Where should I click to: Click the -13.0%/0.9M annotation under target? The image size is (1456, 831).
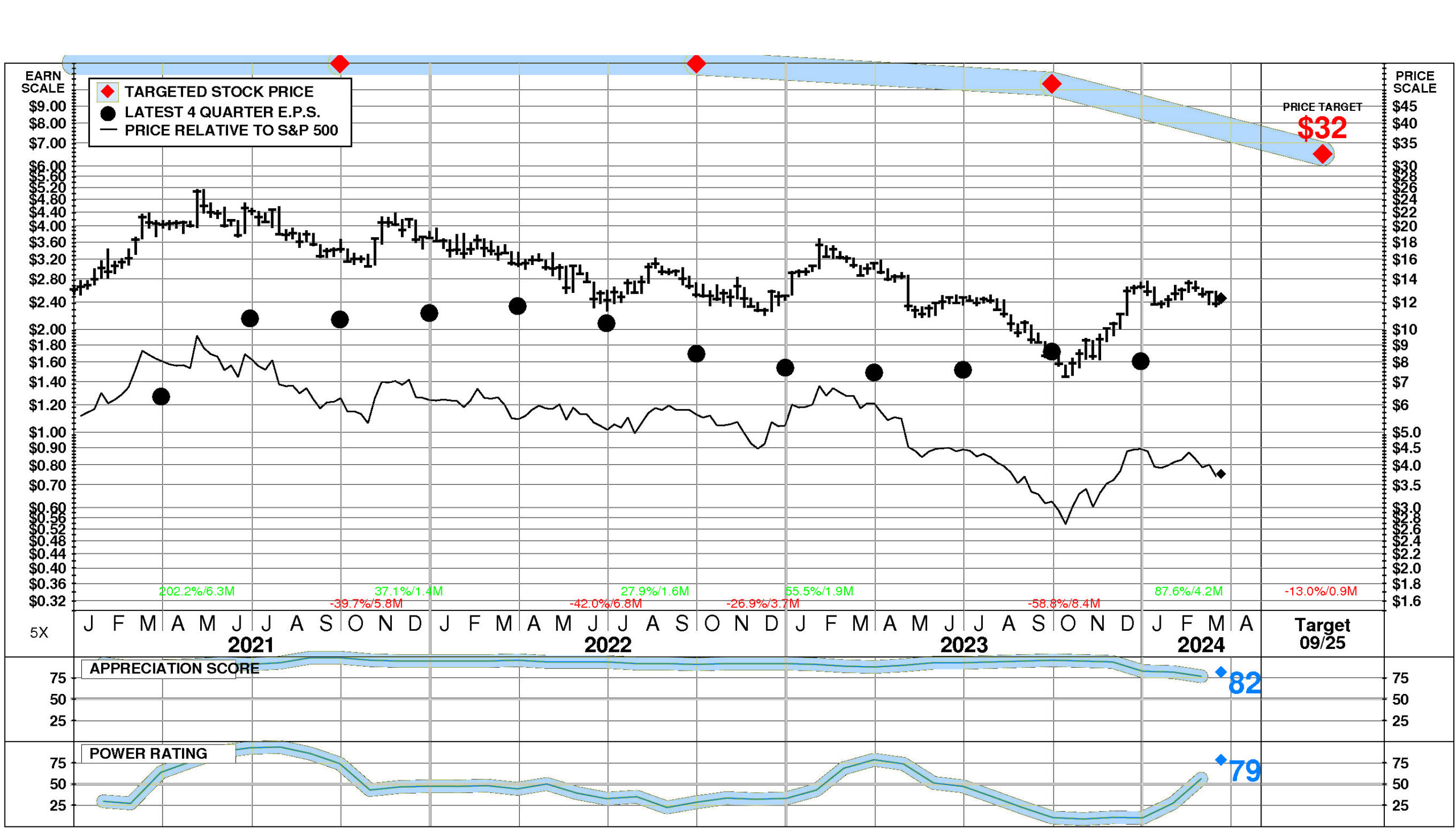[1320, 592]
